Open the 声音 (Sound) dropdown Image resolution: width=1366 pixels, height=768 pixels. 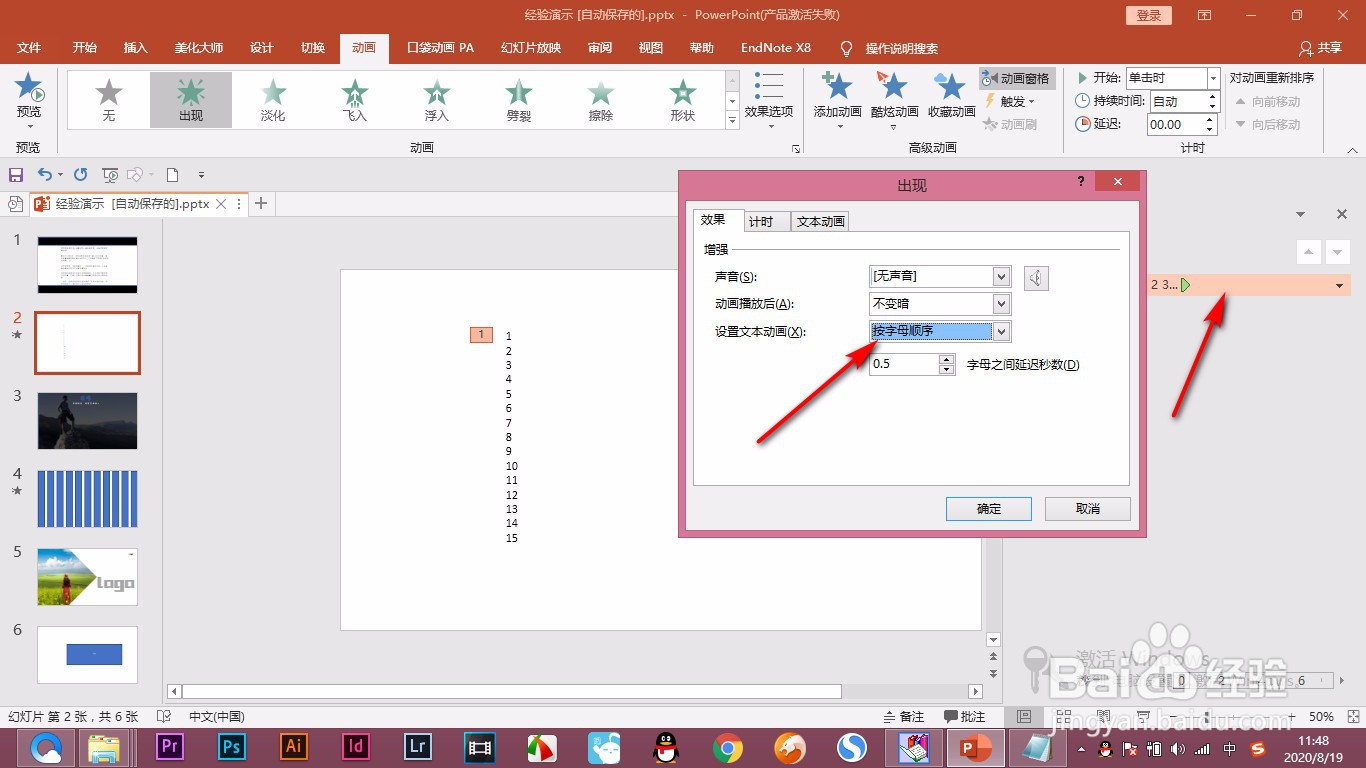pyautogui.click(x=1001, y=275)
